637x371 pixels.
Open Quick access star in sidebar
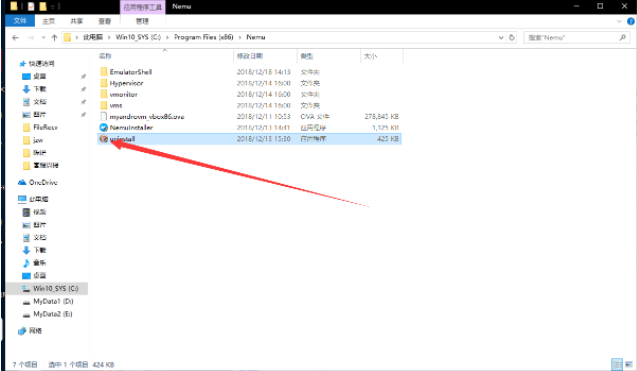[22, 63]
